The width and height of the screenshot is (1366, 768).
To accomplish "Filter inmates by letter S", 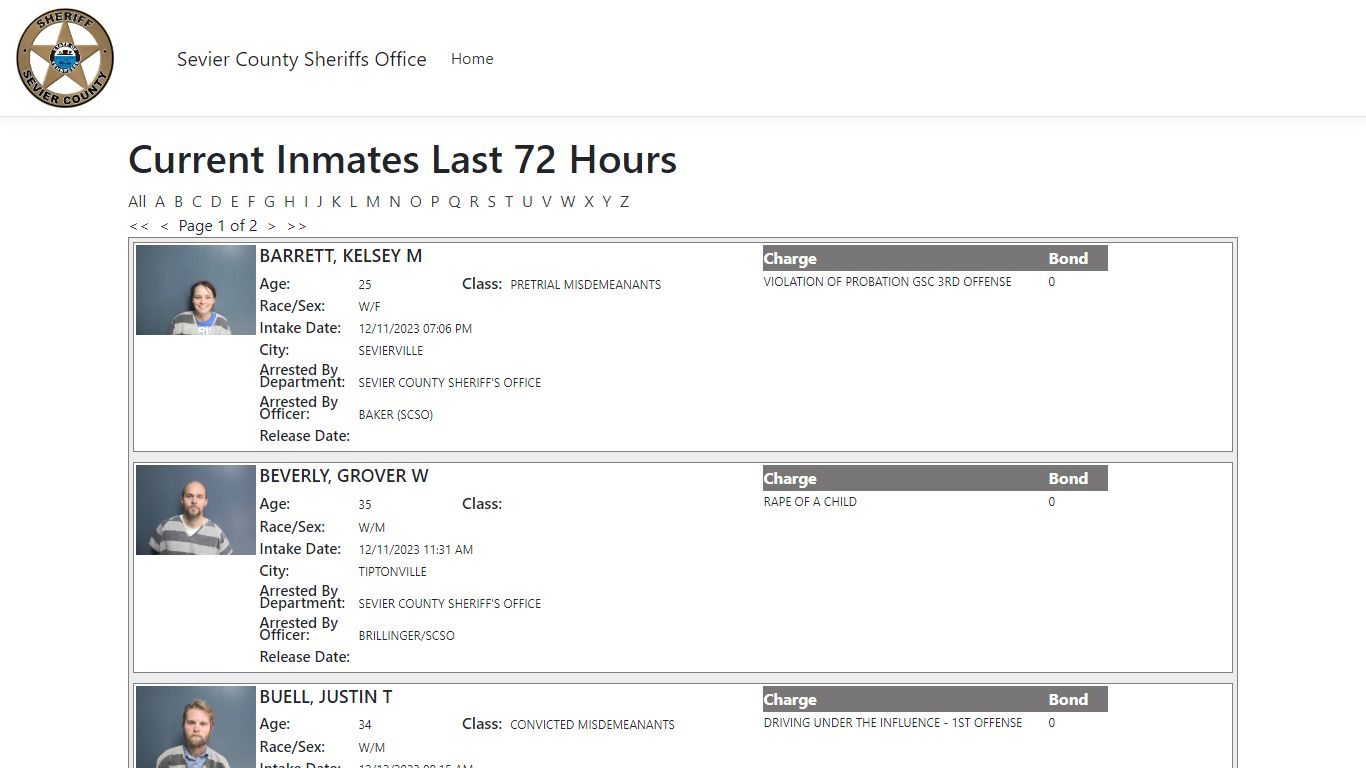I will (491, 201).
